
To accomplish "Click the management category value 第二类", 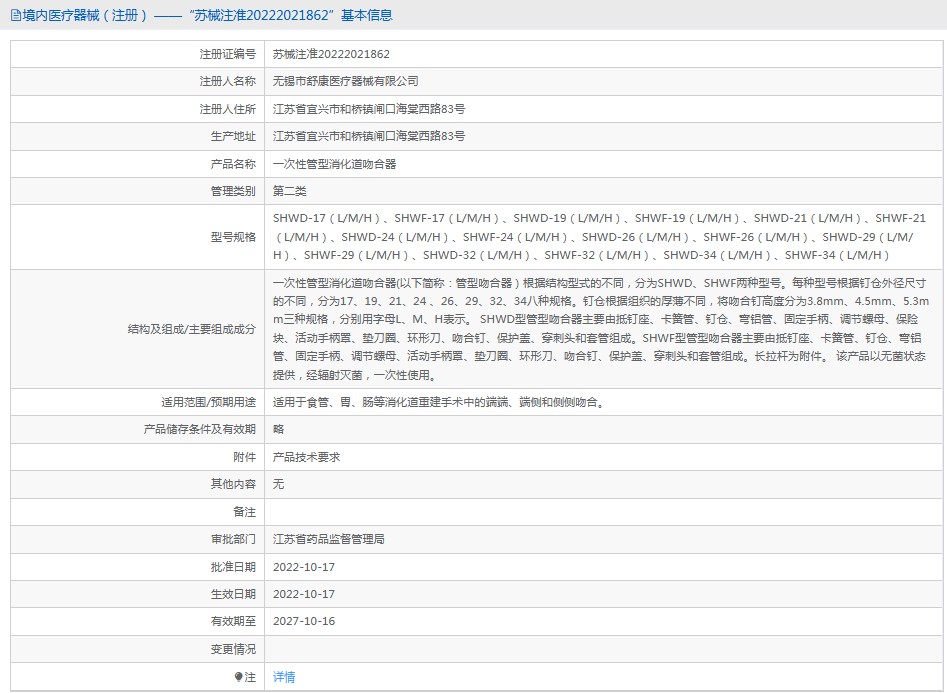I will click(290, 191).
